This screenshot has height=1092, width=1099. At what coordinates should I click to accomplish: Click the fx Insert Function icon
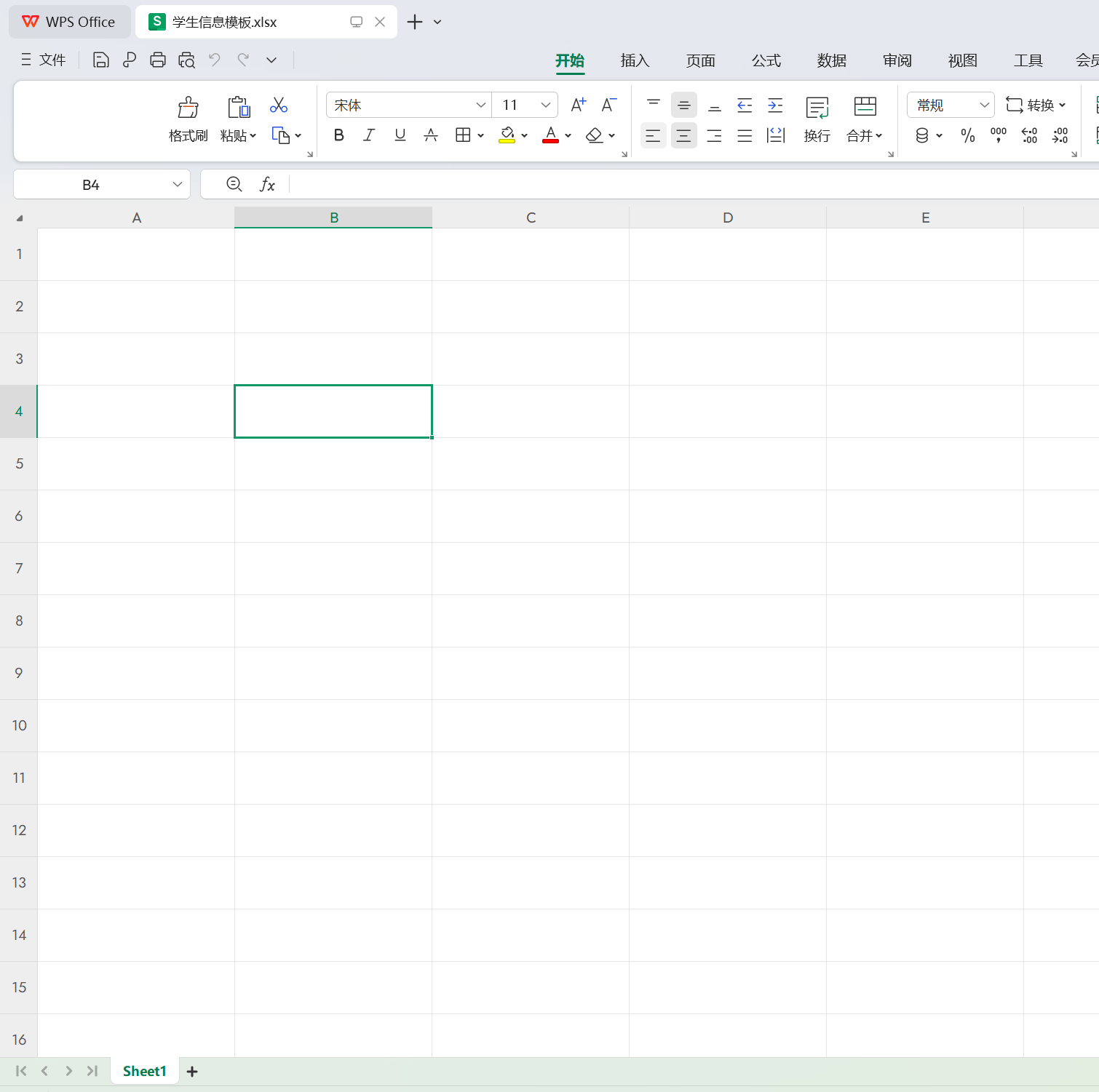tap(267, 184)
